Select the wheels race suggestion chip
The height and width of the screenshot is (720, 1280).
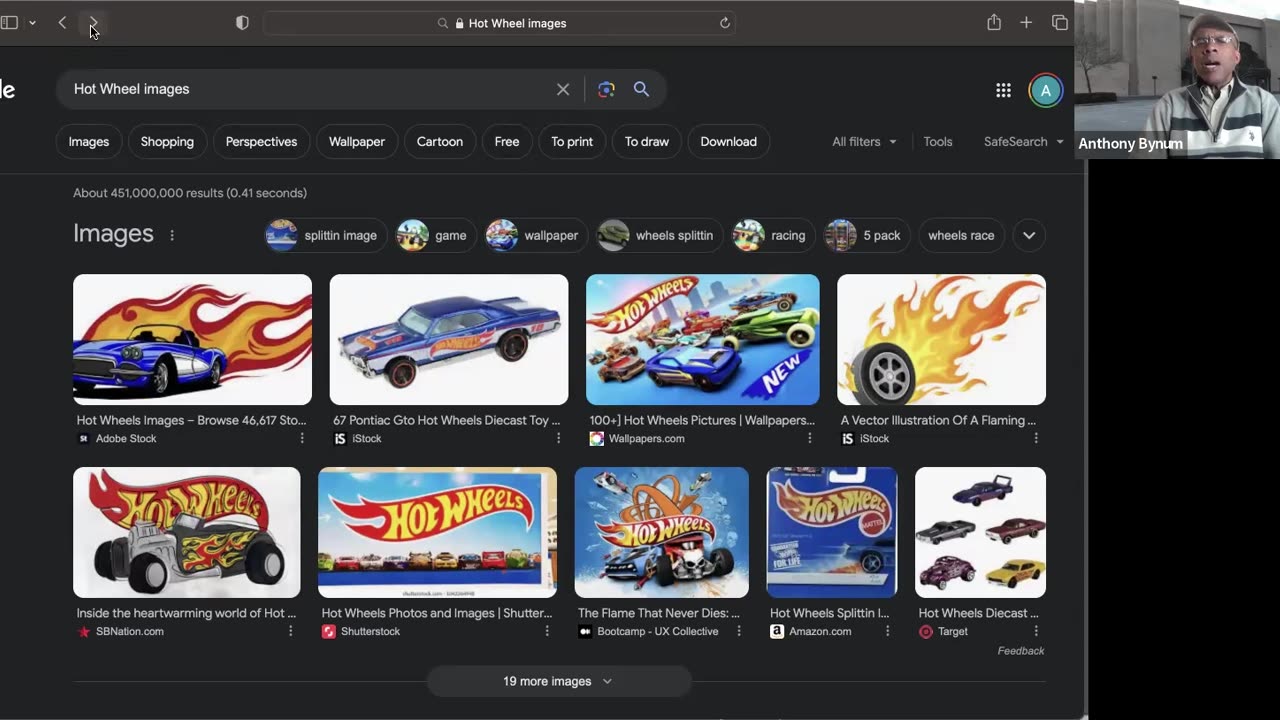(x=961, y=235)
